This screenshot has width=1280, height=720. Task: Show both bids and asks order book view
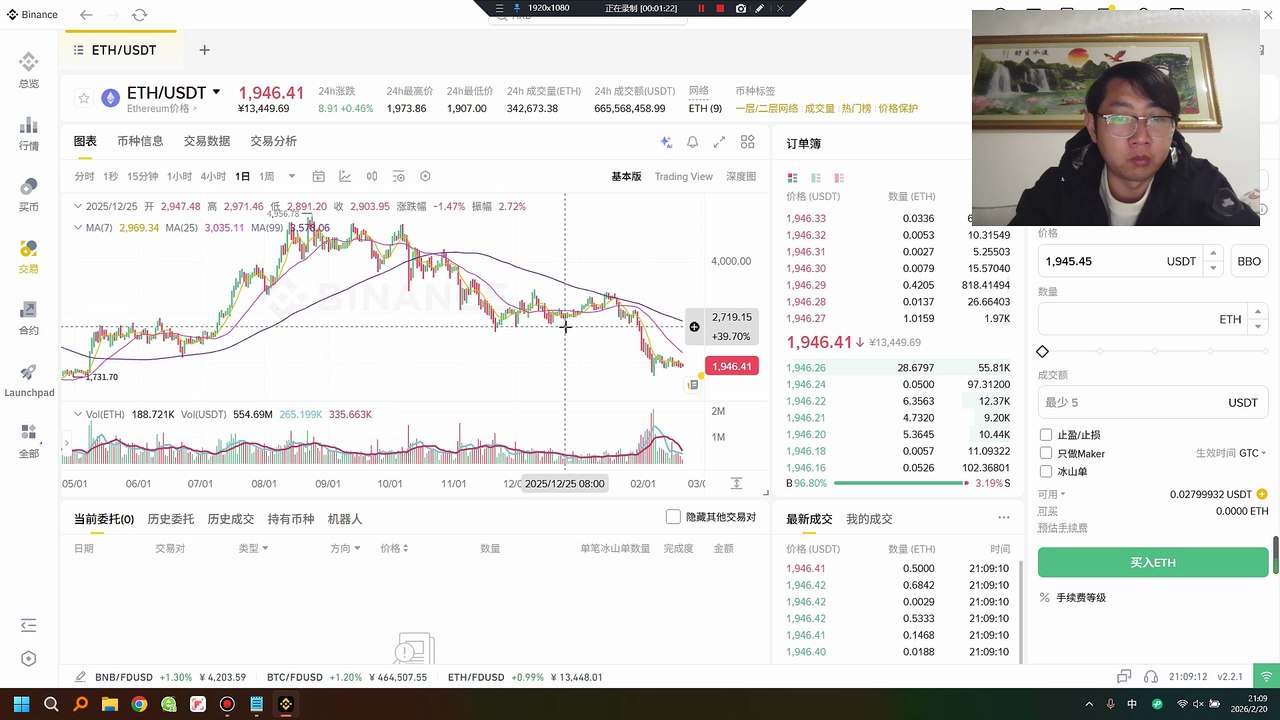(793, 178)
